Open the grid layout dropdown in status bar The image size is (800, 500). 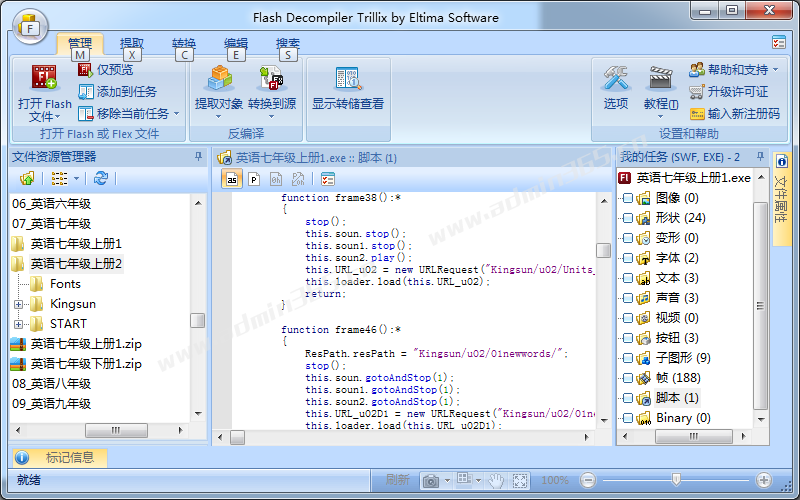click(x=478, y=481)
